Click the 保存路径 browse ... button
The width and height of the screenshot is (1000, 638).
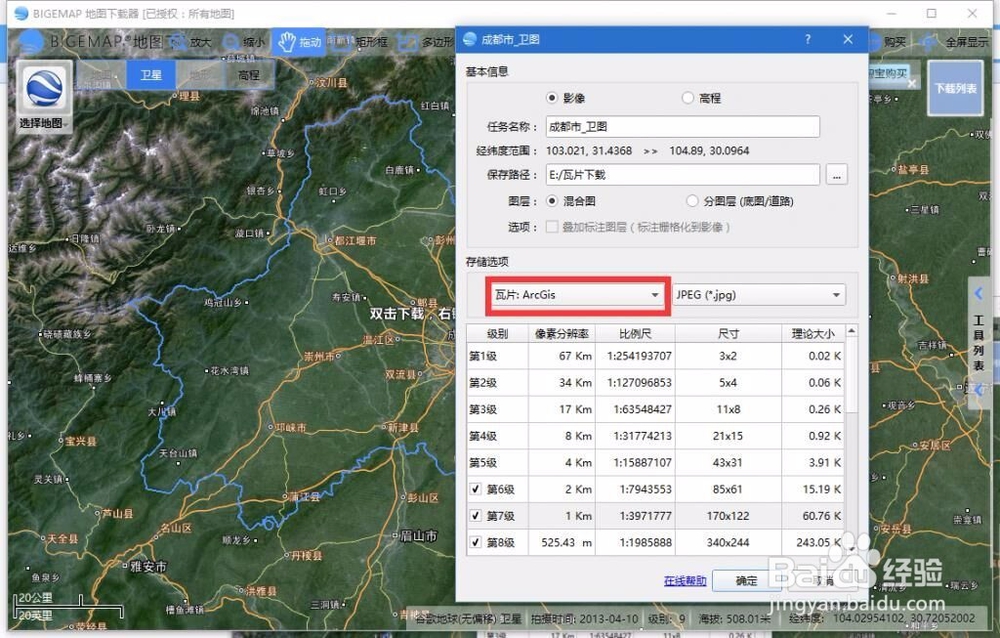point(837,175)
